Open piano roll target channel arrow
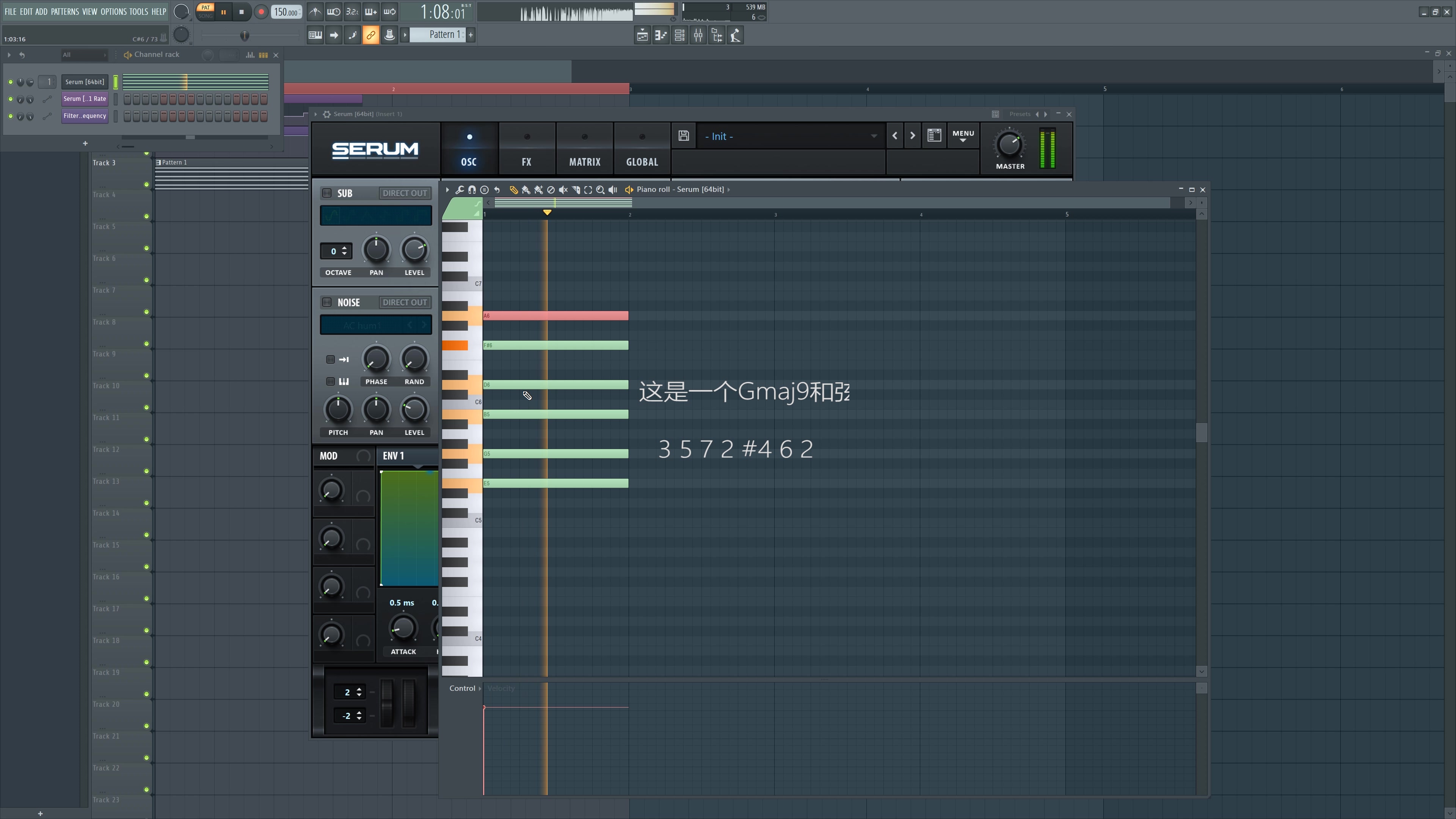The image size is (1456, 819). 728,190
